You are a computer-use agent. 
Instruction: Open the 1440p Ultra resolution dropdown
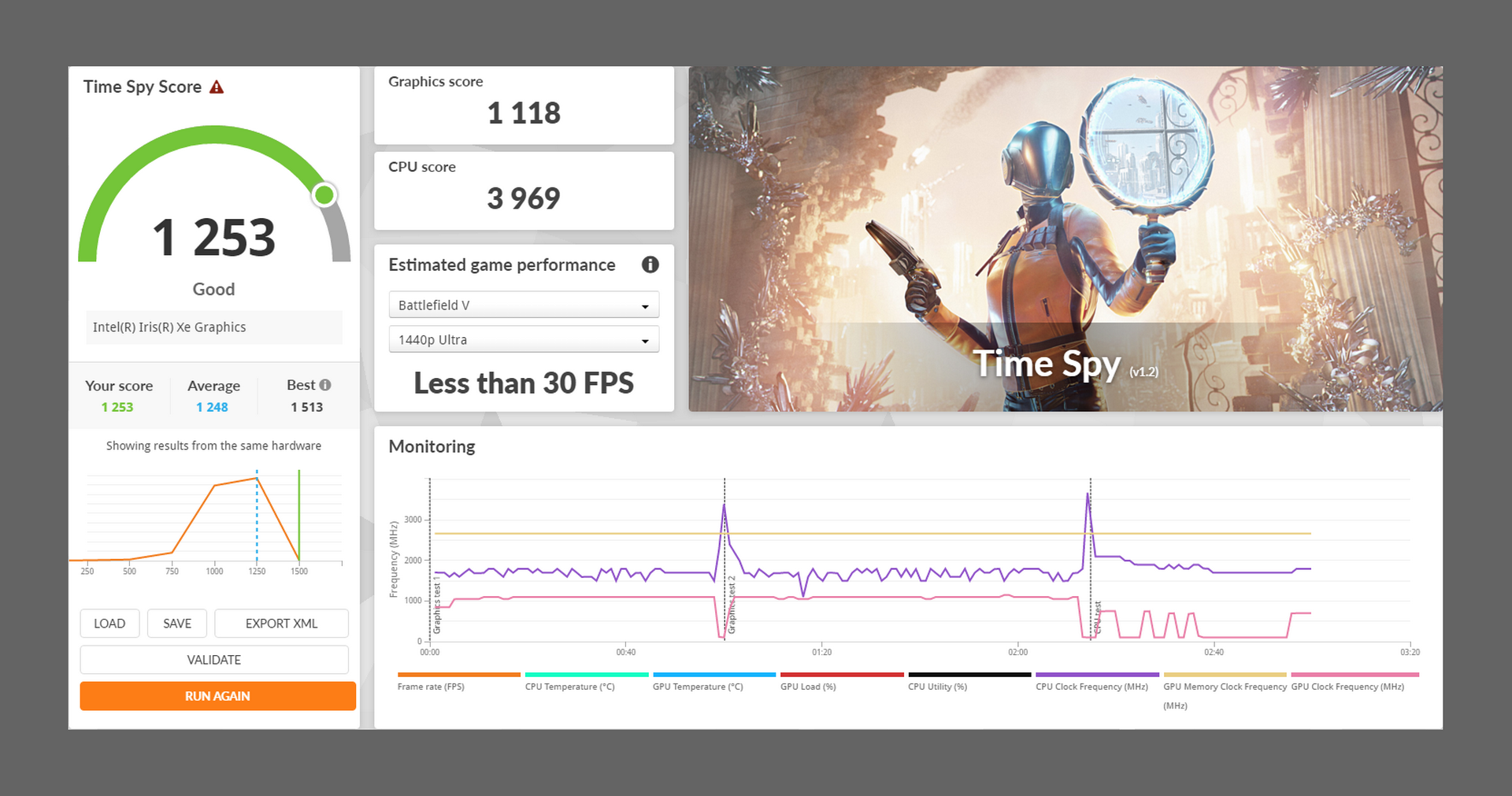pyautogui.click(x=524, y=339)
